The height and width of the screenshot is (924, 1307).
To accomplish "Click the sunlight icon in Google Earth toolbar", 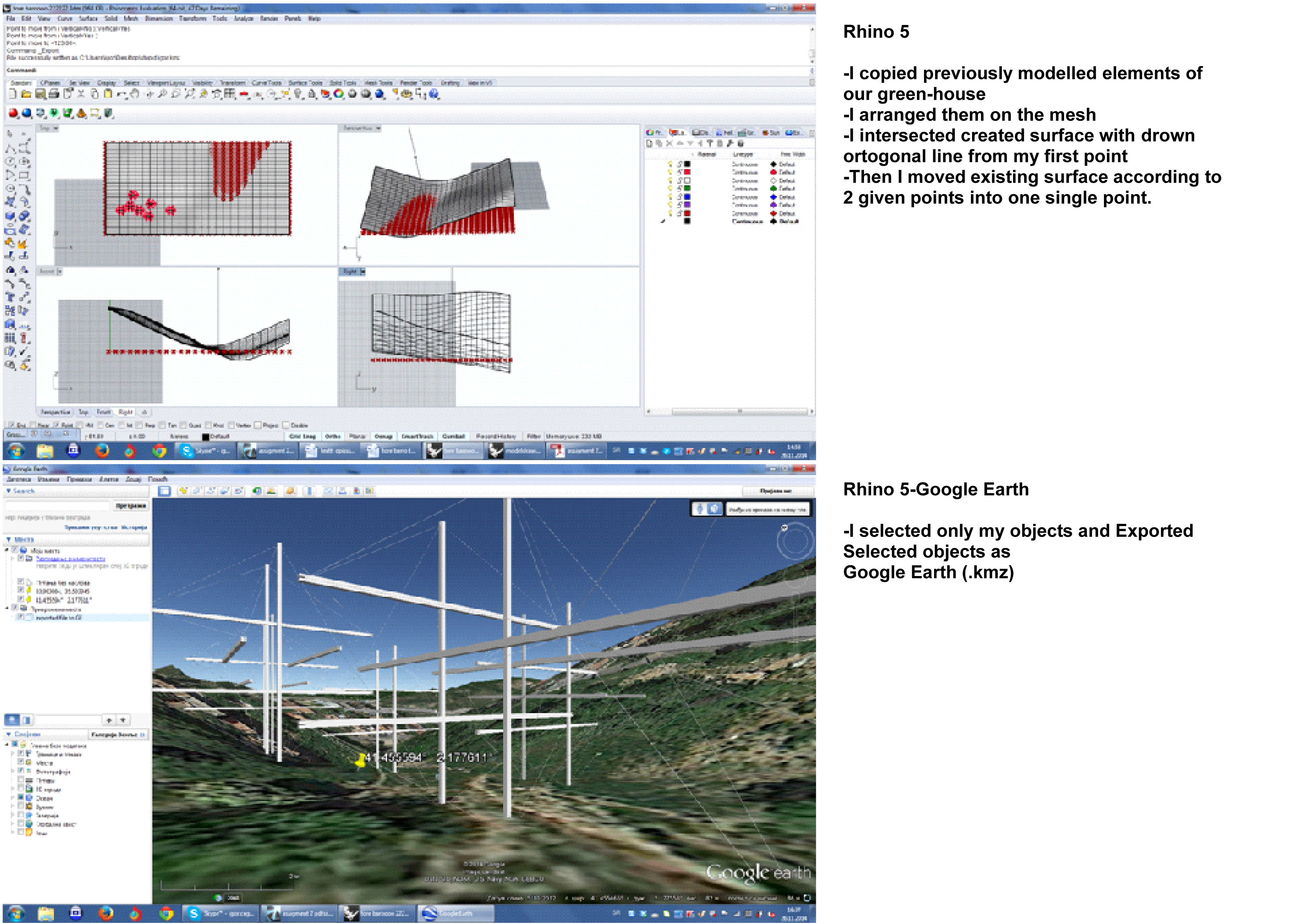I will coord(271,491).
